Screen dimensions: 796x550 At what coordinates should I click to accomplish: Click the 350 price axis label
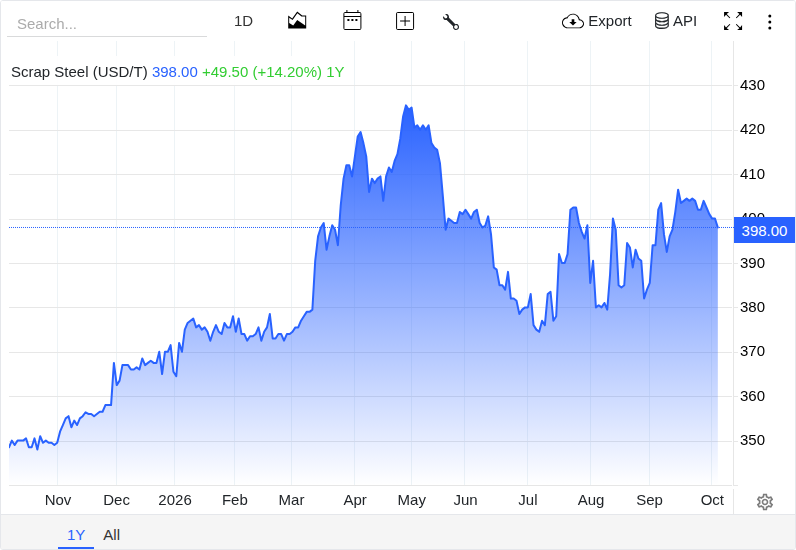pos(752,440)
